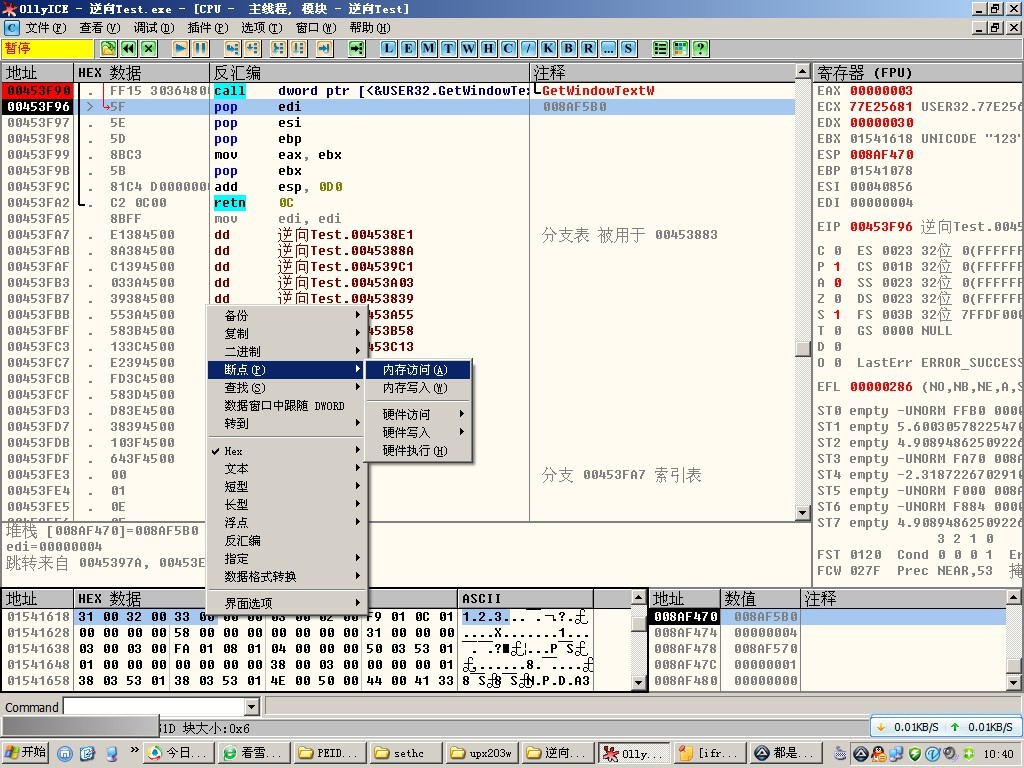Open Patches window with slash button

coord(528,48)
